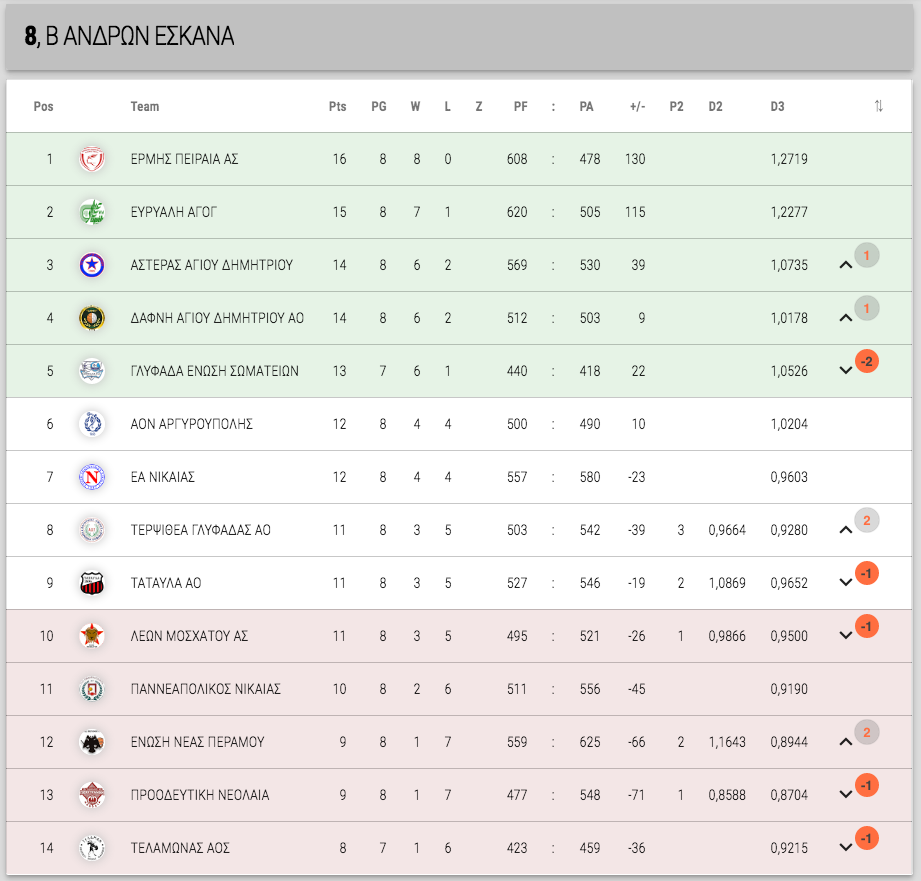Open the ΑΣΤΕΡΑΣ ΑΓΙΟΥ ΔΗΜΗΤΡΙΟΥ star logo
Image resolution: width=921 pixels, height=881 pixels.
[x=92, y=265]
